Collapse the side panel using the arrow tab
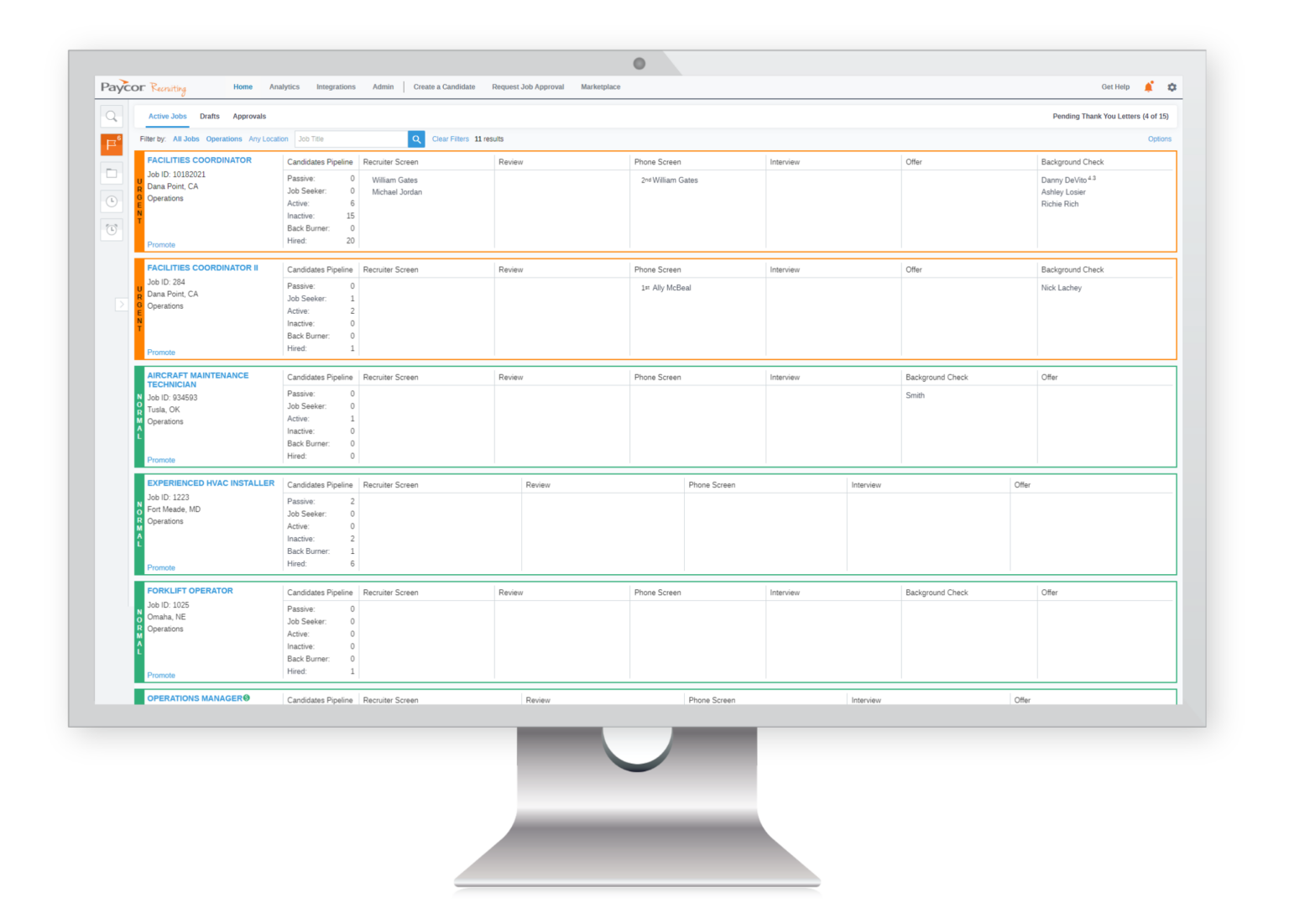The width and height of the screenshot is (1289, 924). (122, 305)
